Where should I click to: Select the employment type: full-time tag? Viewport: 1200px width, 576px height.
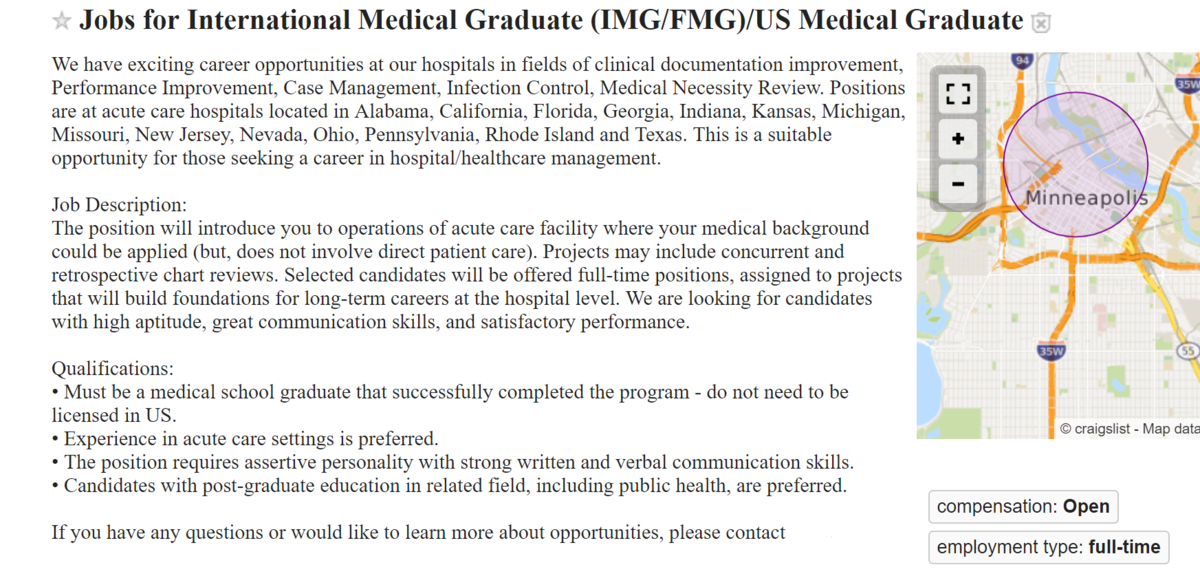(1048, 547)
